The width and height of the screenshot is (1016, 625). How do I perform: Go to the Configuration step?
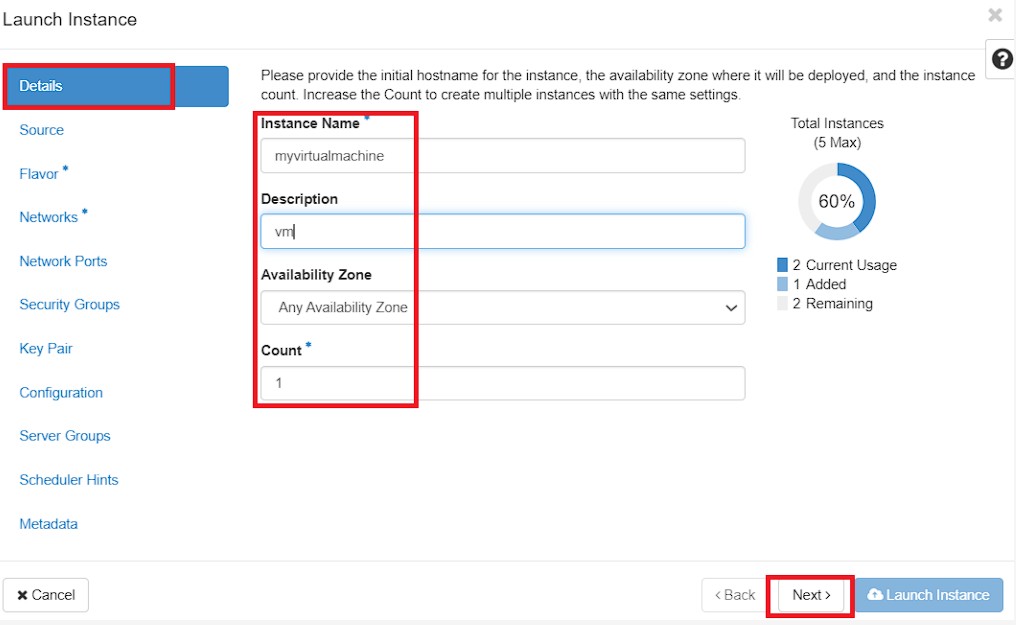pos(61,392)
